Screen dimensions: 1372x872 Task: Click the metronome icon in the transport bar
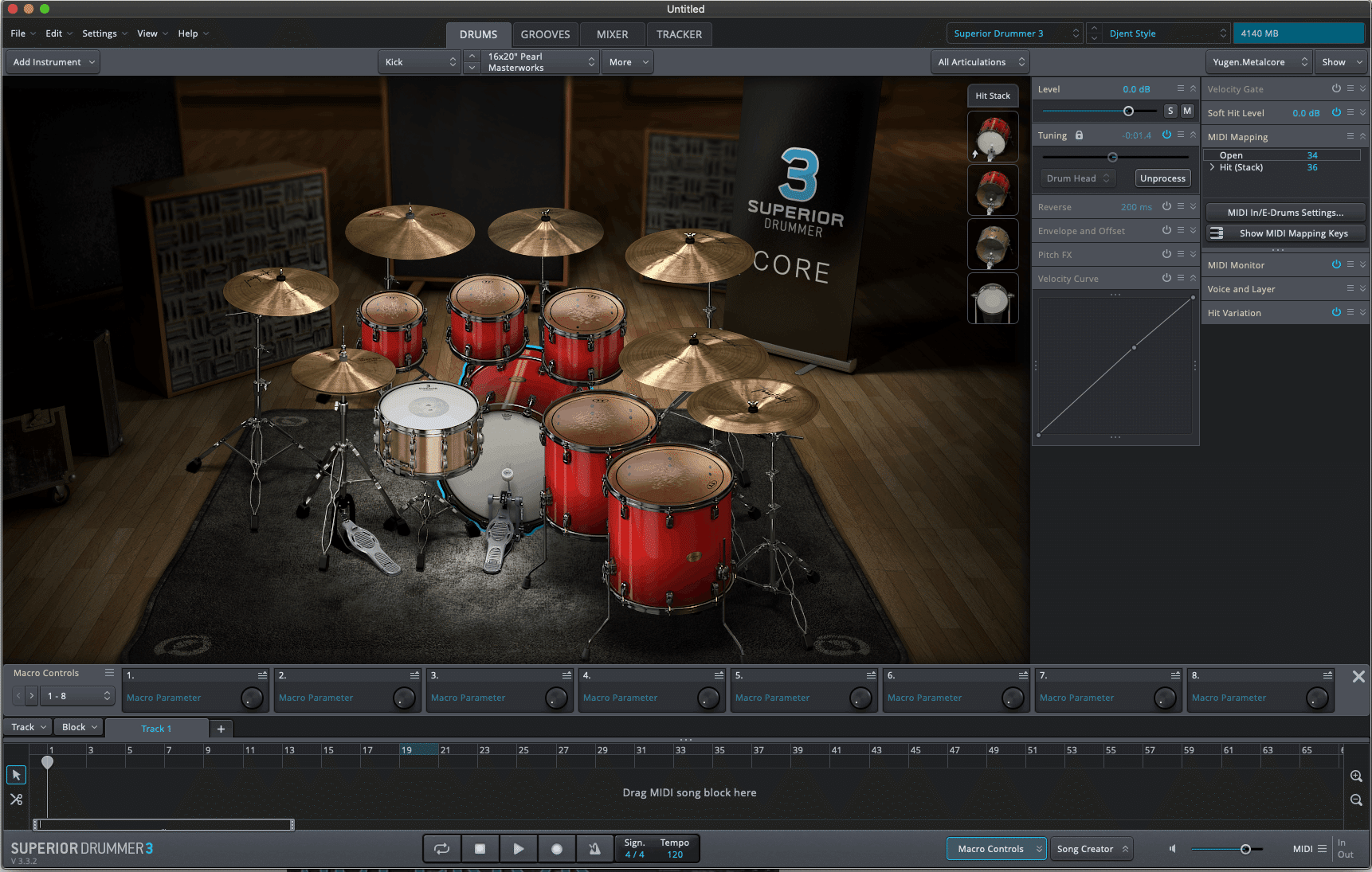tap(595, 848)
